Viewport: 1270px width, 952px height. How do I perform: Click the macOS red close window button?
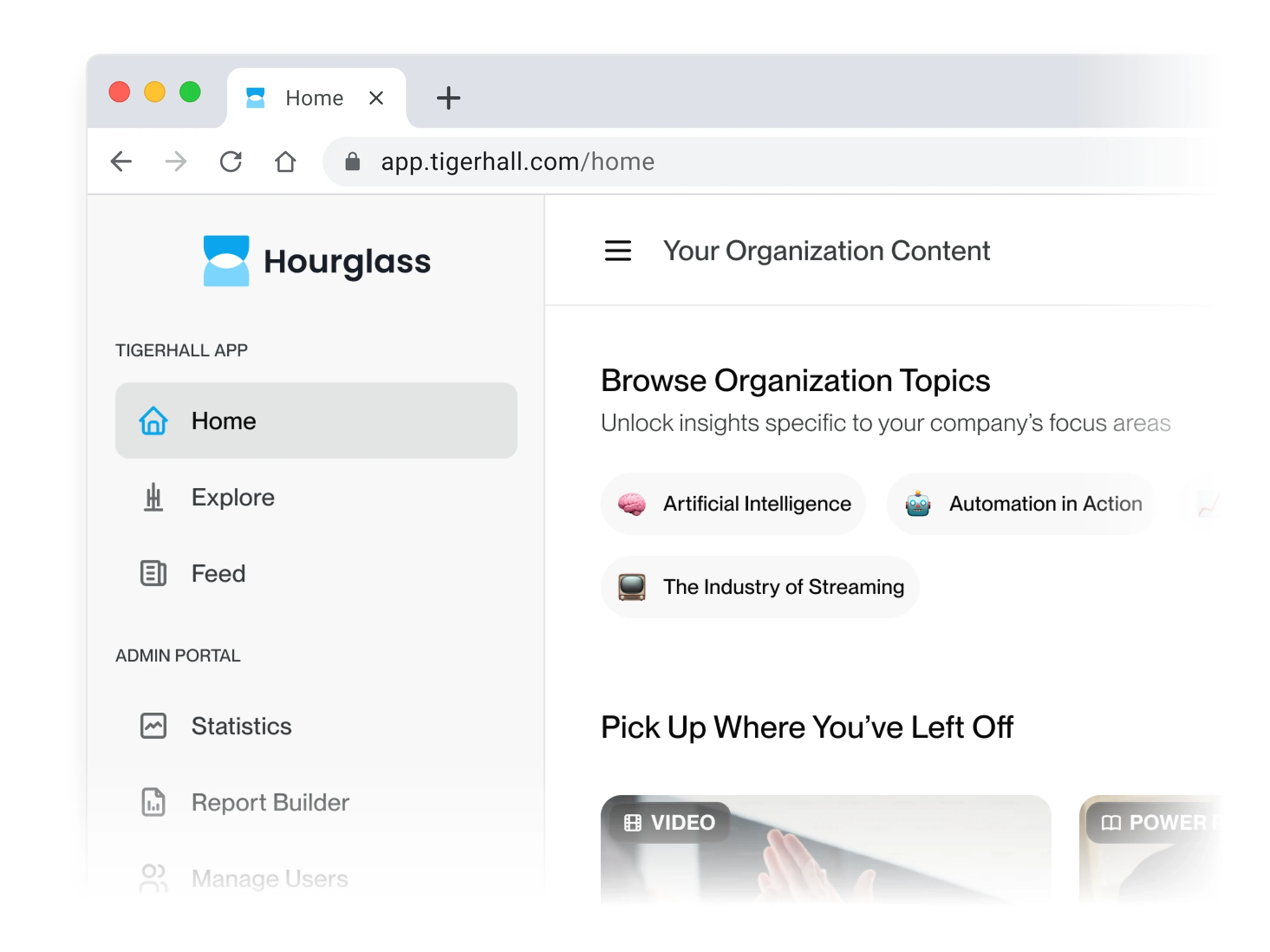[x=120, y=92]
